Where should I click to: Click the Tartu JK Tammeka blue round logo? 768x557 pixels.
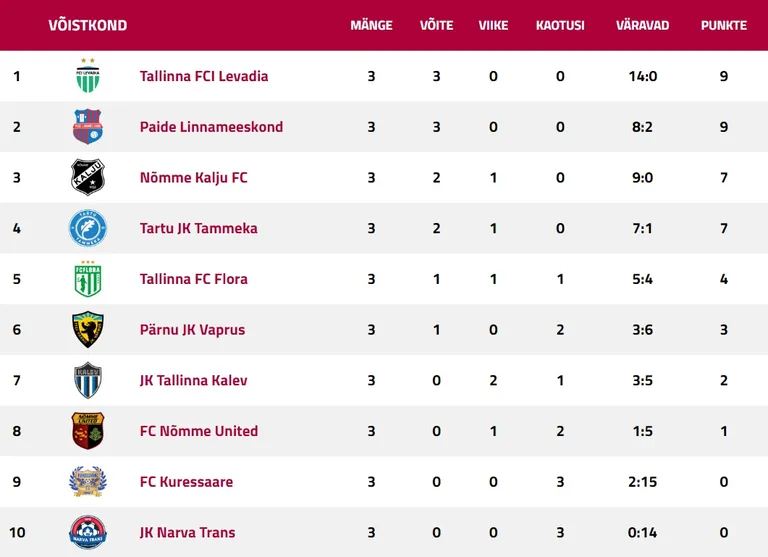[88, 228]
